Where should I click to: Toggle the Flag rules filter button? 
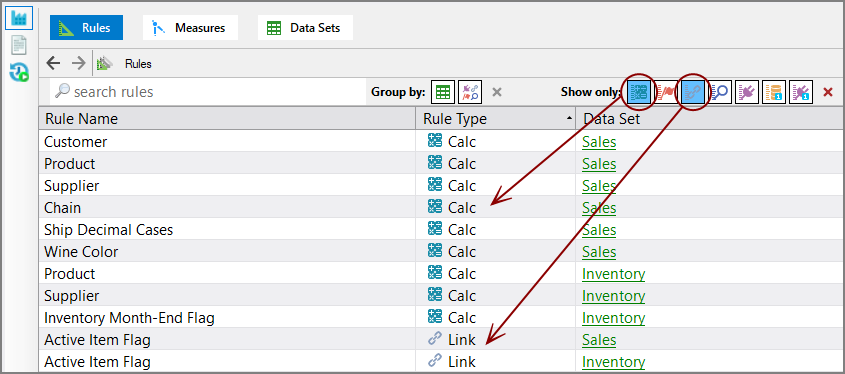(x=666, y=92)
